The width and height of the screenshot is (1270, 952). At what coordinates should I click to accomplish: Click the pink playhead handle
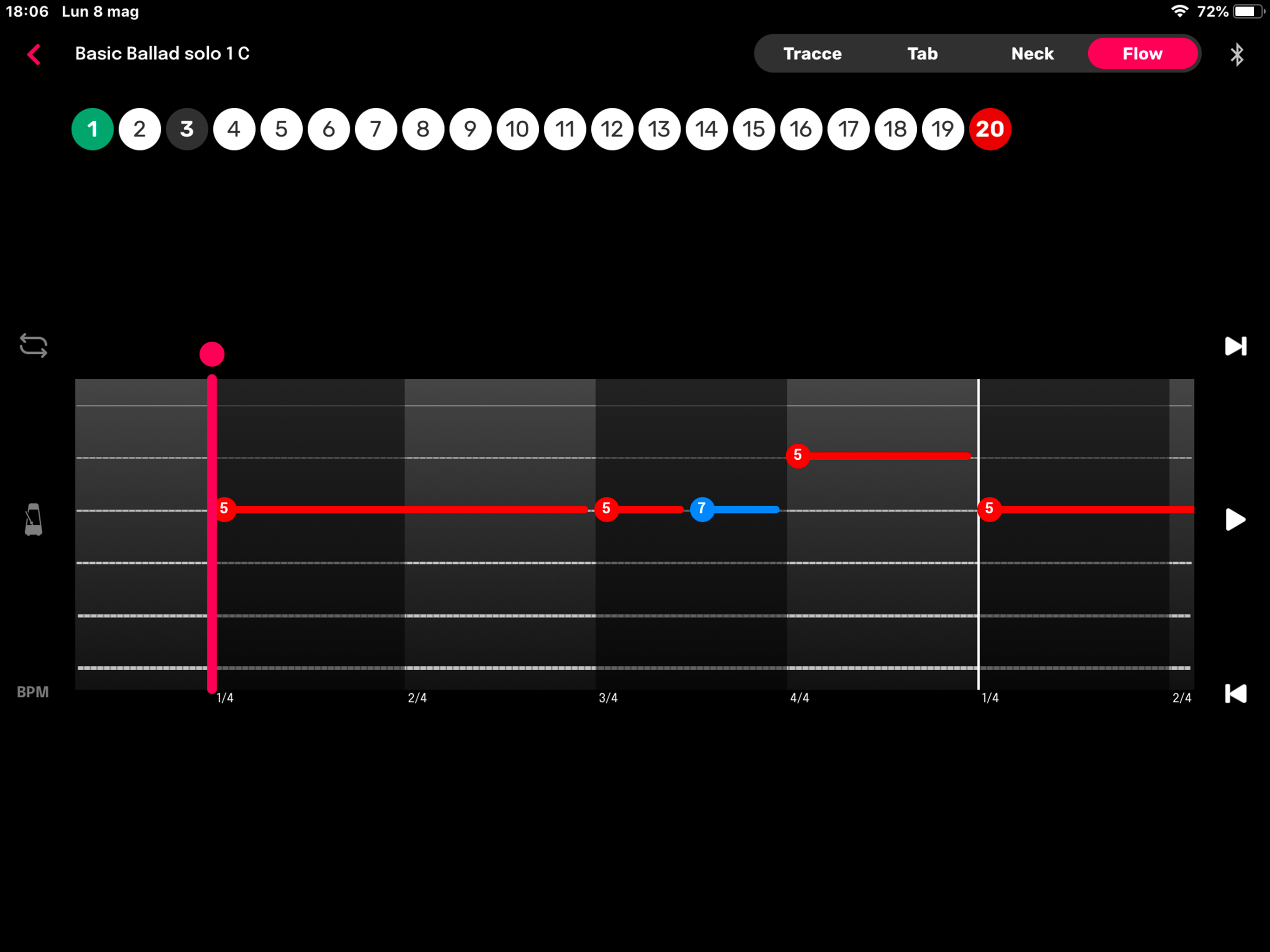212,354
